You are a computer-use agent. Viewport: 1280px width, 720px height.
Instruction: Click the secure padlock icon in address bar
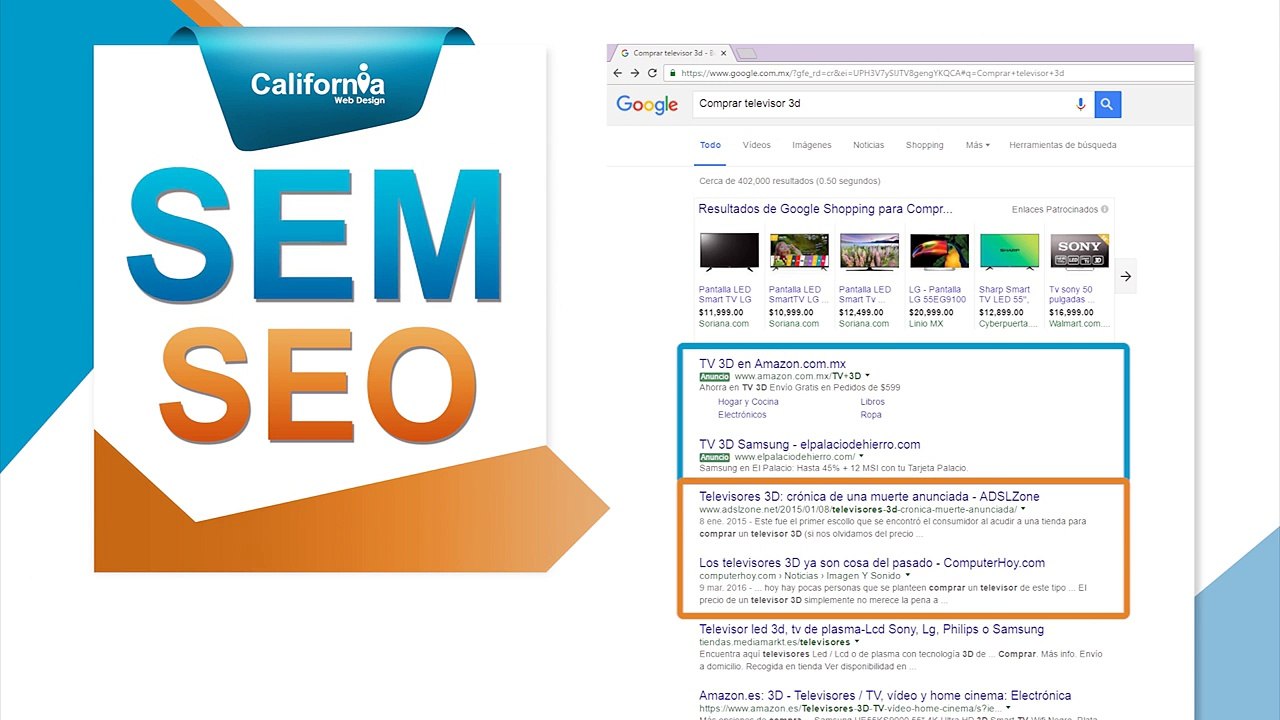click(673, 73)
